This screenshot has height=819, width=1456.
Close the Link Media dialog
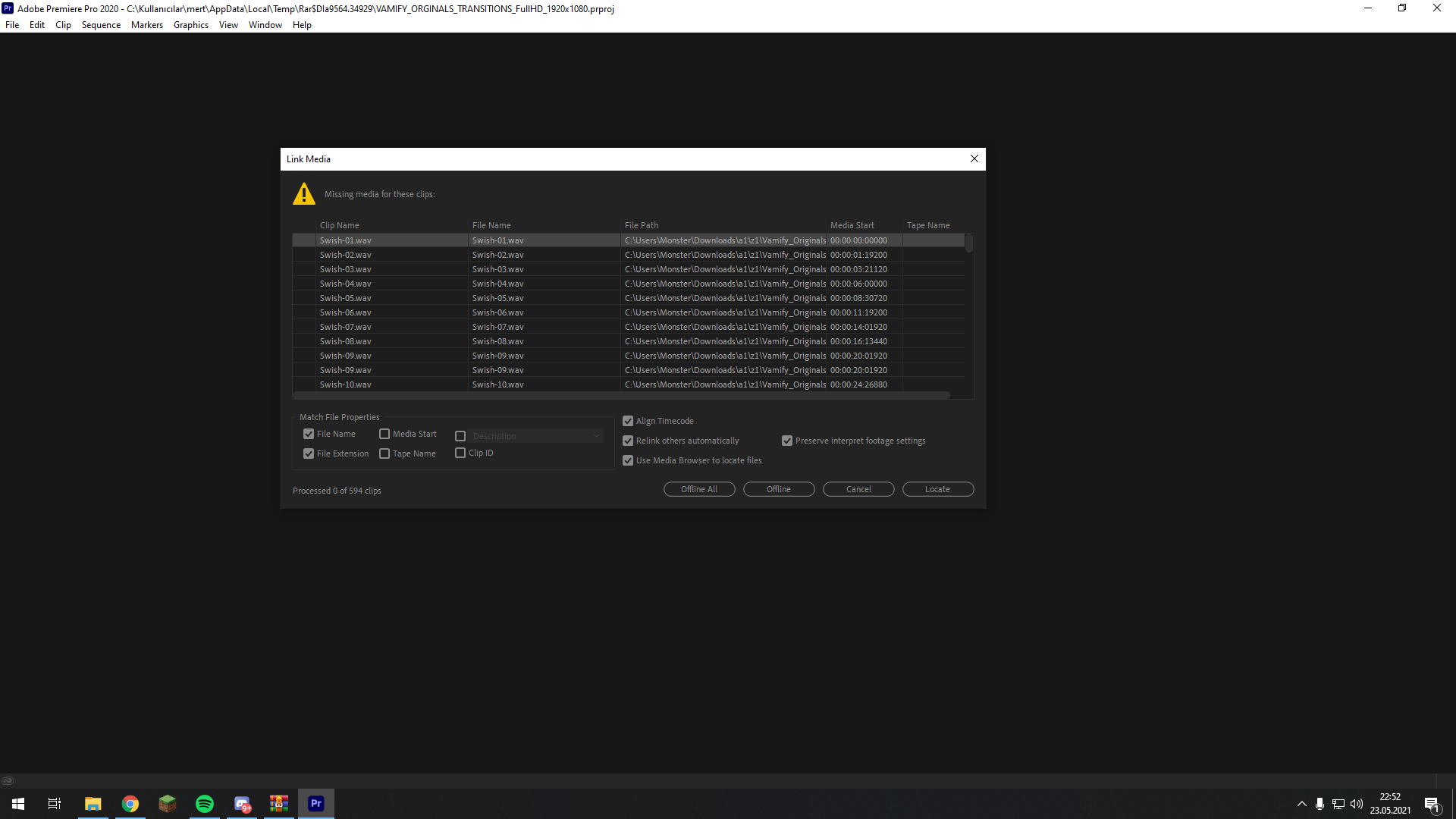974,158
